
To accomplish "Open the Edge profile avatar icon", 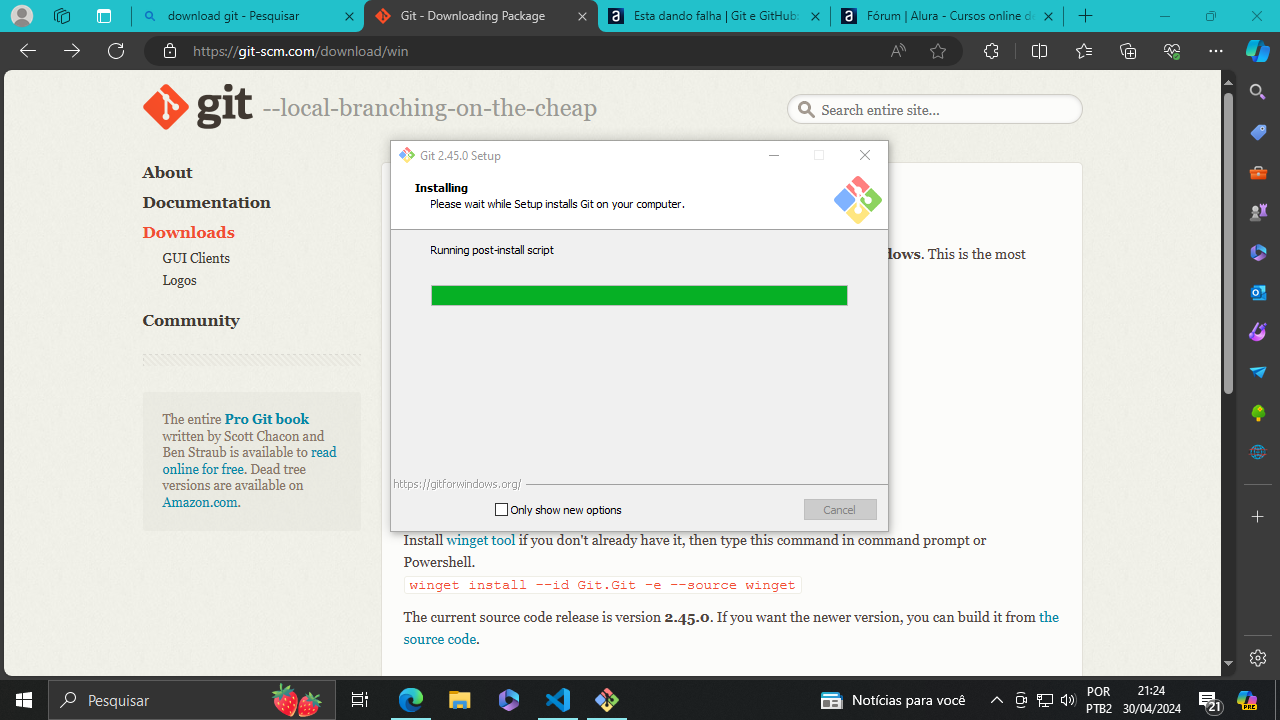I will [x=21, y=16].
